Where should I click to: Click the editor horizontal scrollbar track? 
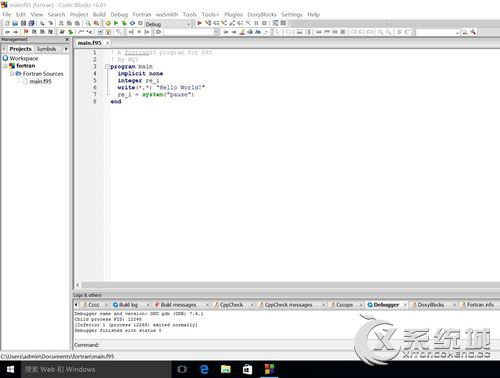click(x=290, y=285)
